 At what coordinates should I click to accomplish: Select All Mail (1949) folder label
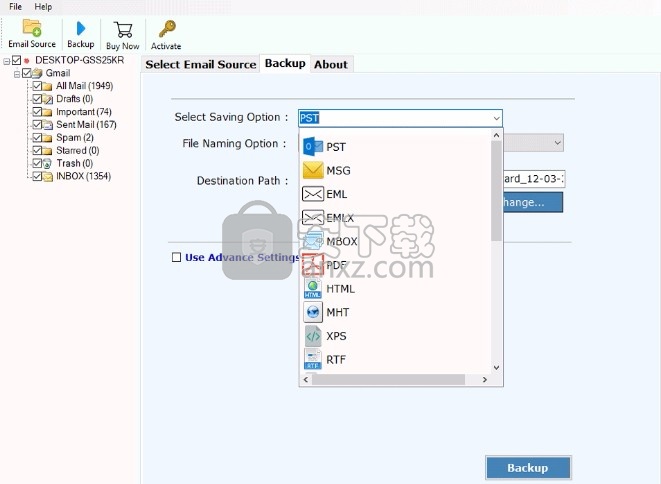coord(85,86)
